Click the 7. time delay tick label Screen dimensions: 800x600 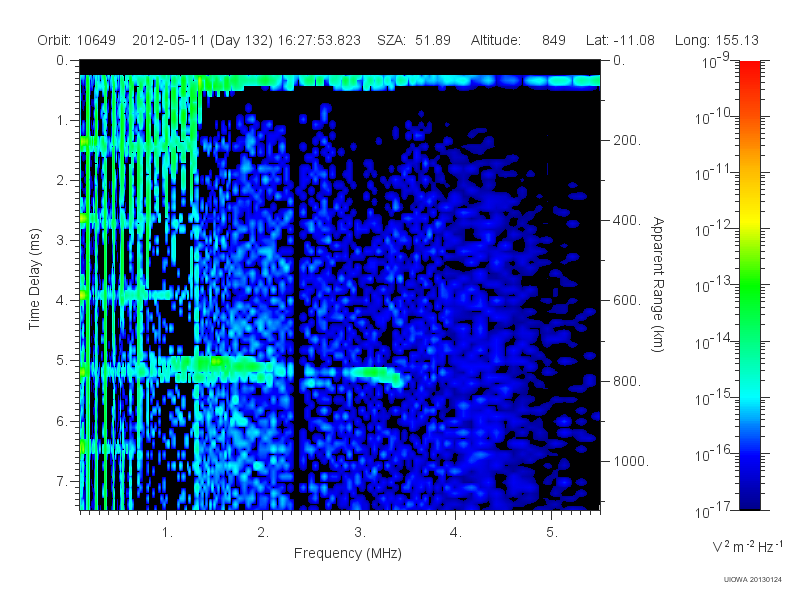[62, 481]
